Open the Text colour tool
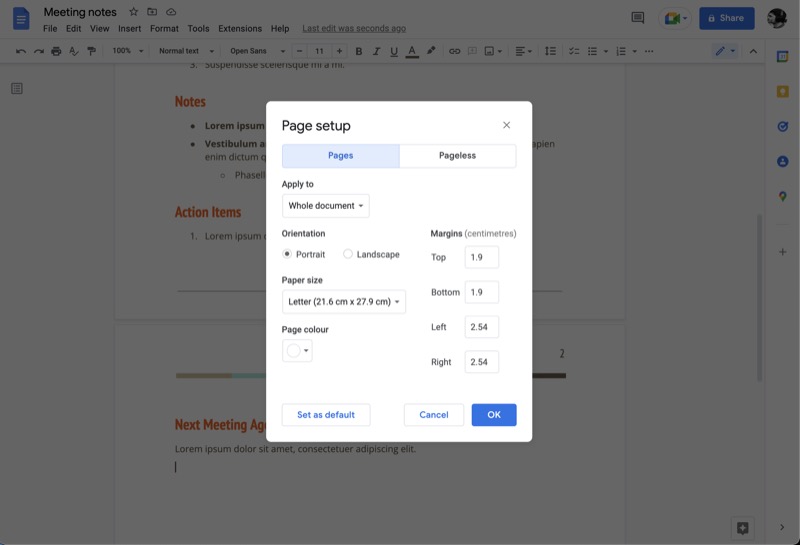The width and height of the screenshot is (800, 545). coord(412,51)
